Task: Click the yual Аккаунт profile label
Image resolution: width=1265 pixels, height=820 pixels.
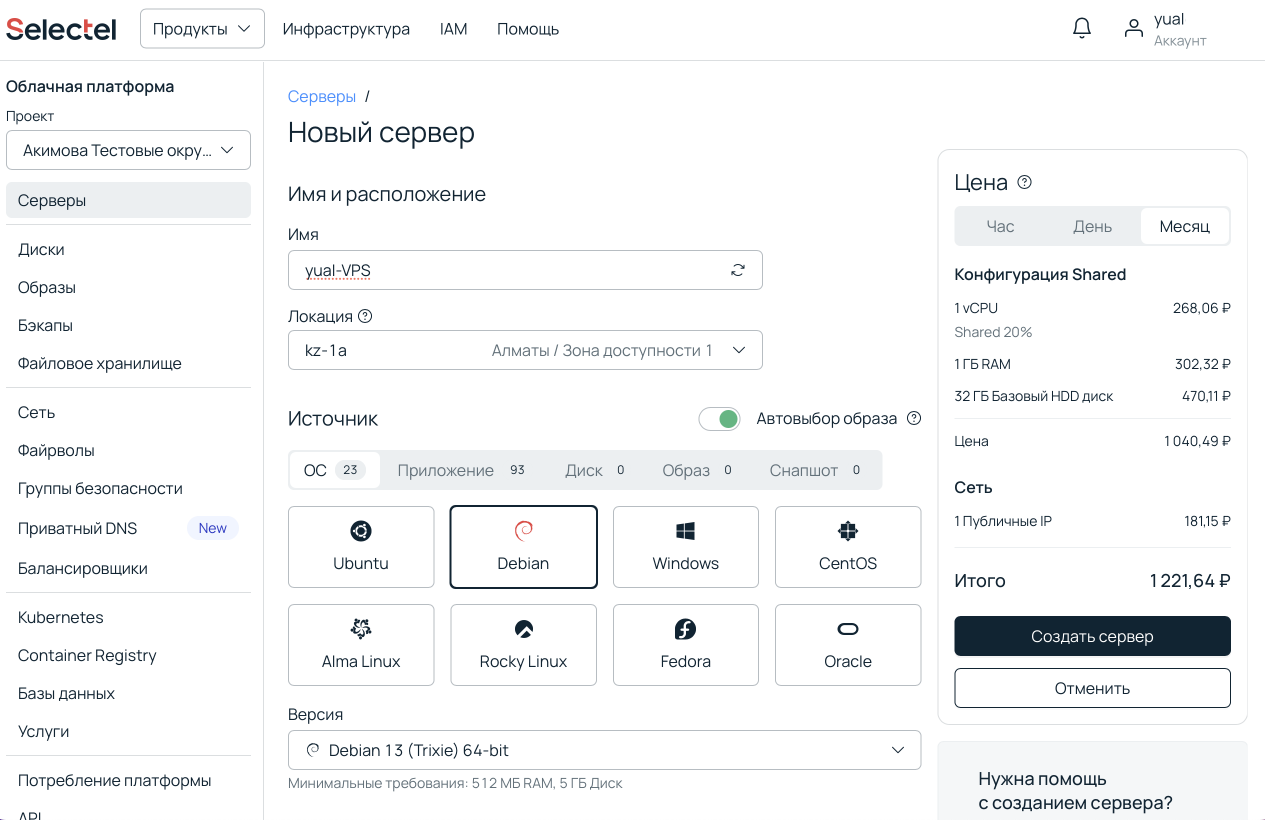Action: 1180,29
